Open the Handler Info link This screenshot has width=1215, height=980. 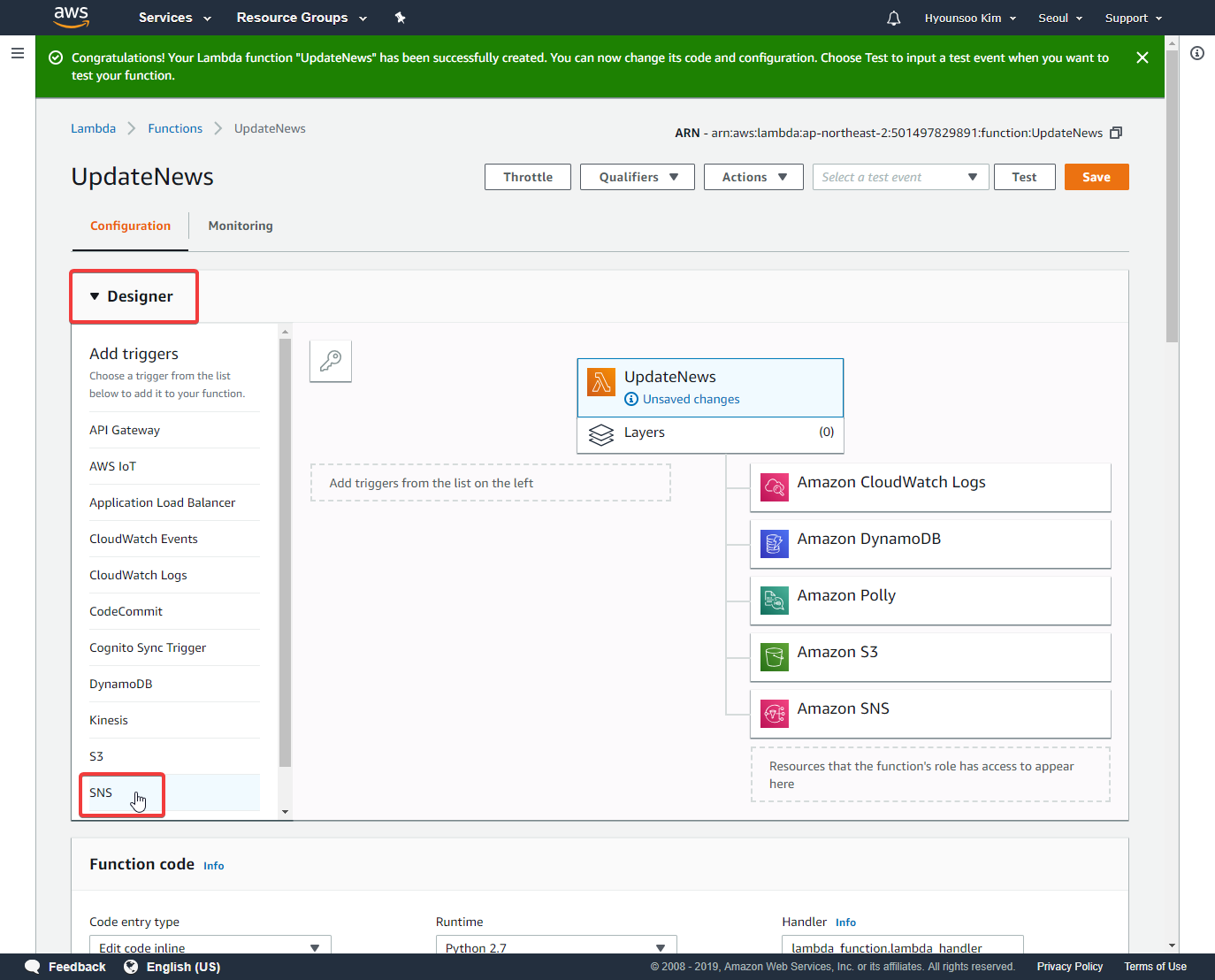pyautogui.click(x=845, y=923)
